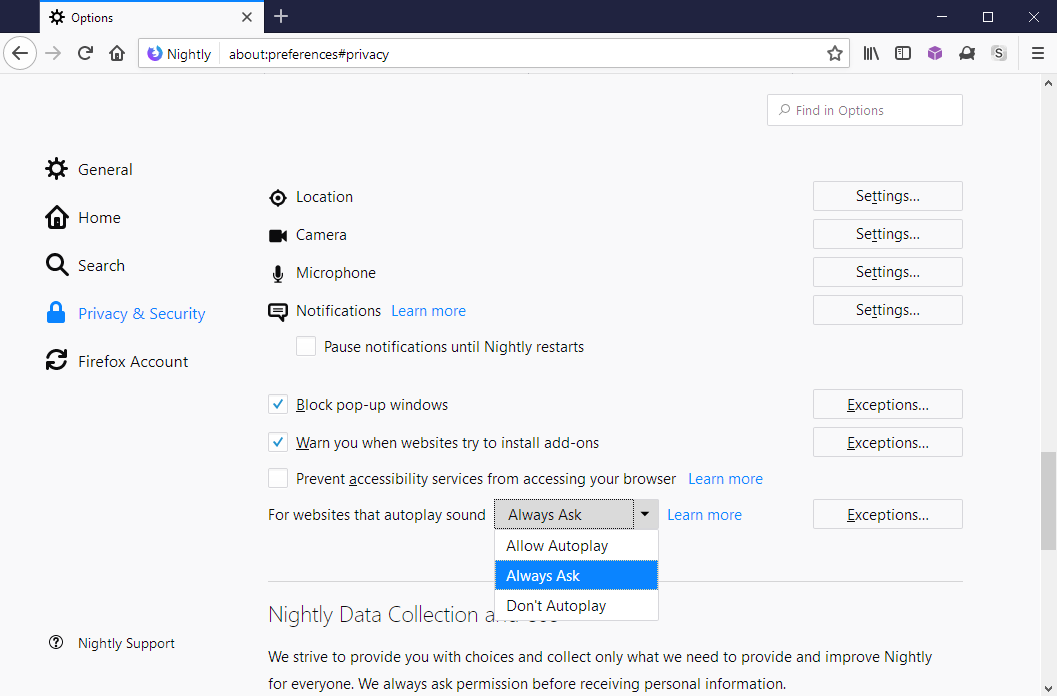
Task: Enable Pause notifications until Nightly restarts
Action: (306, 346)
